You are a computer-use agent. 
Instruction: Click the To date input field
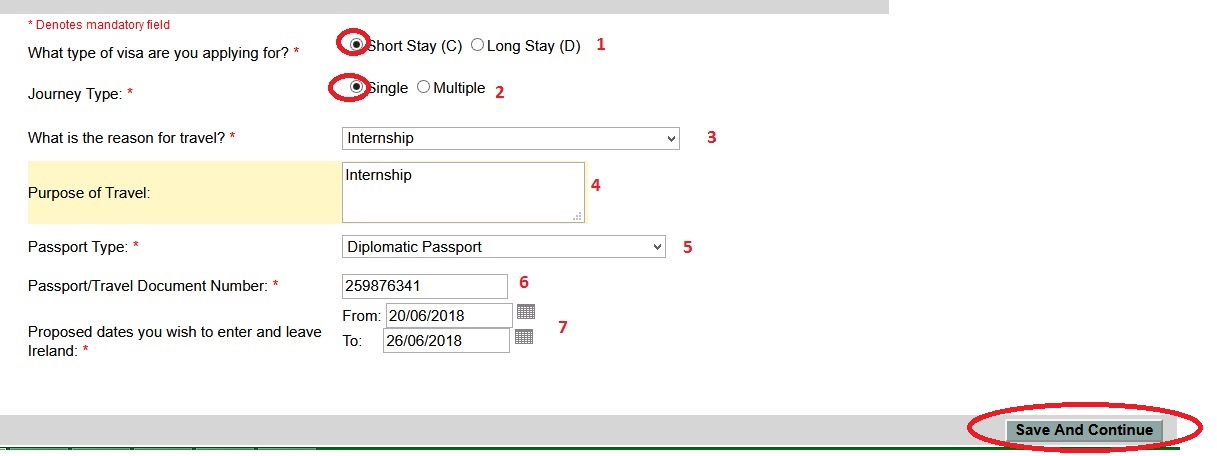(x=446, y=341)
